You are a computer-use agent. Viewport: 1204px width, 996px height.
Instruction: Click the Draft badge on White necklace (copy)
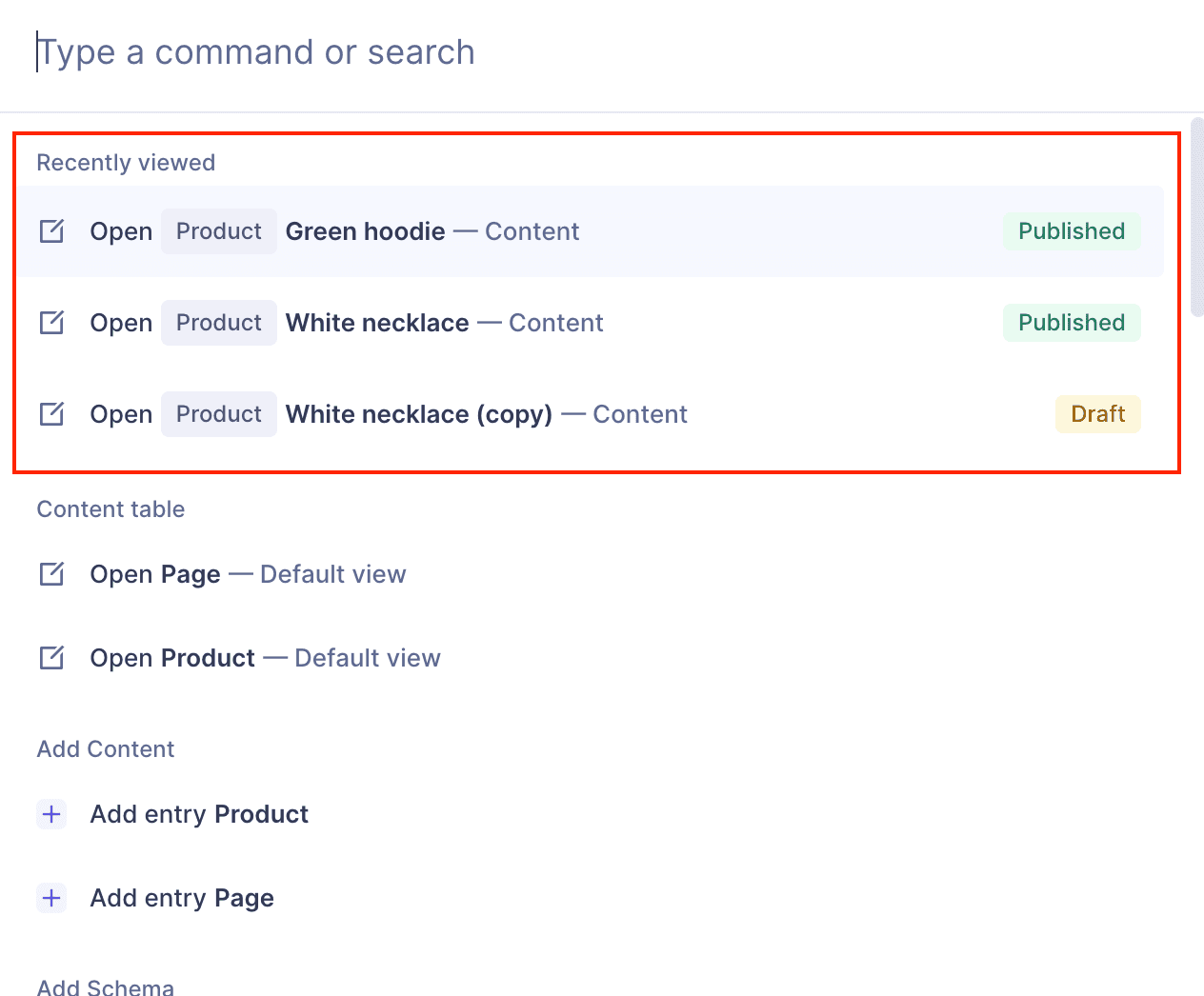click(x=1097, y=413)
